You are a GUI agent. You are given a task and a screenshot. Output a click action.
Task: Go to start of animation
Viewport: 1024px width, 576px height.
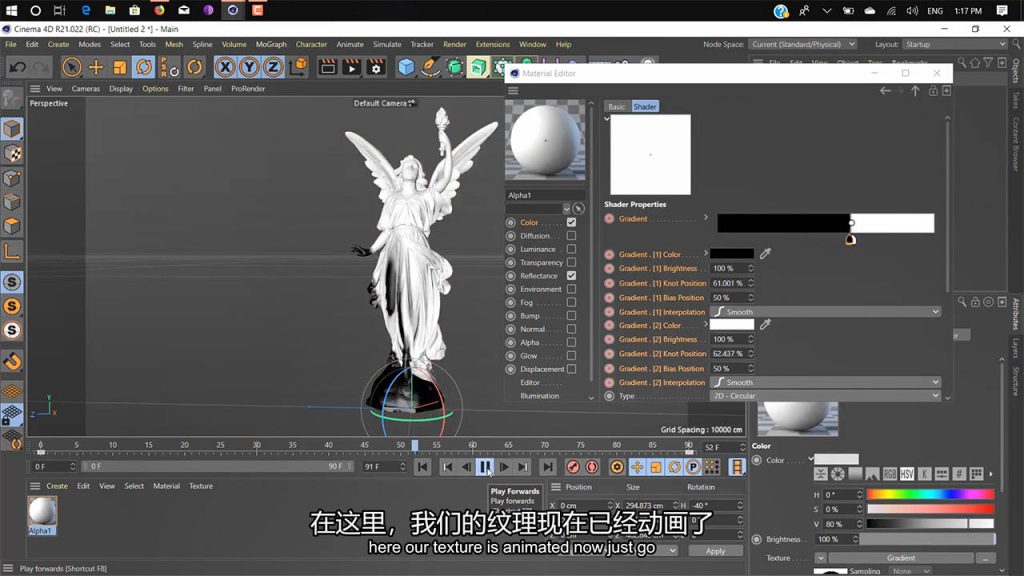[423, 467]
